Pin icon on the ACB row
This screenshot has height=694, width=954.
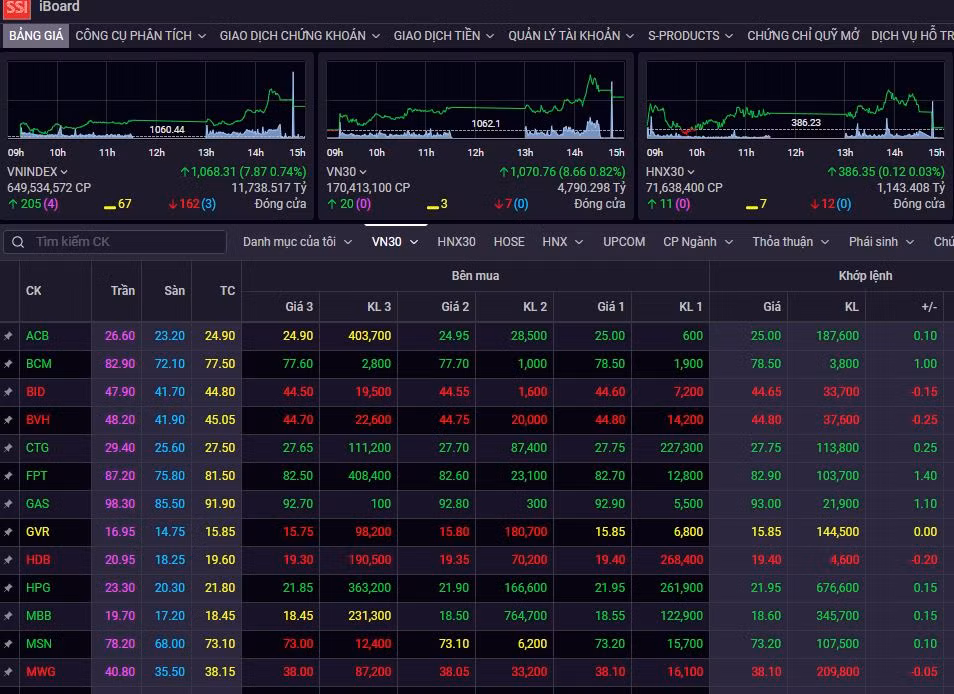9,336
